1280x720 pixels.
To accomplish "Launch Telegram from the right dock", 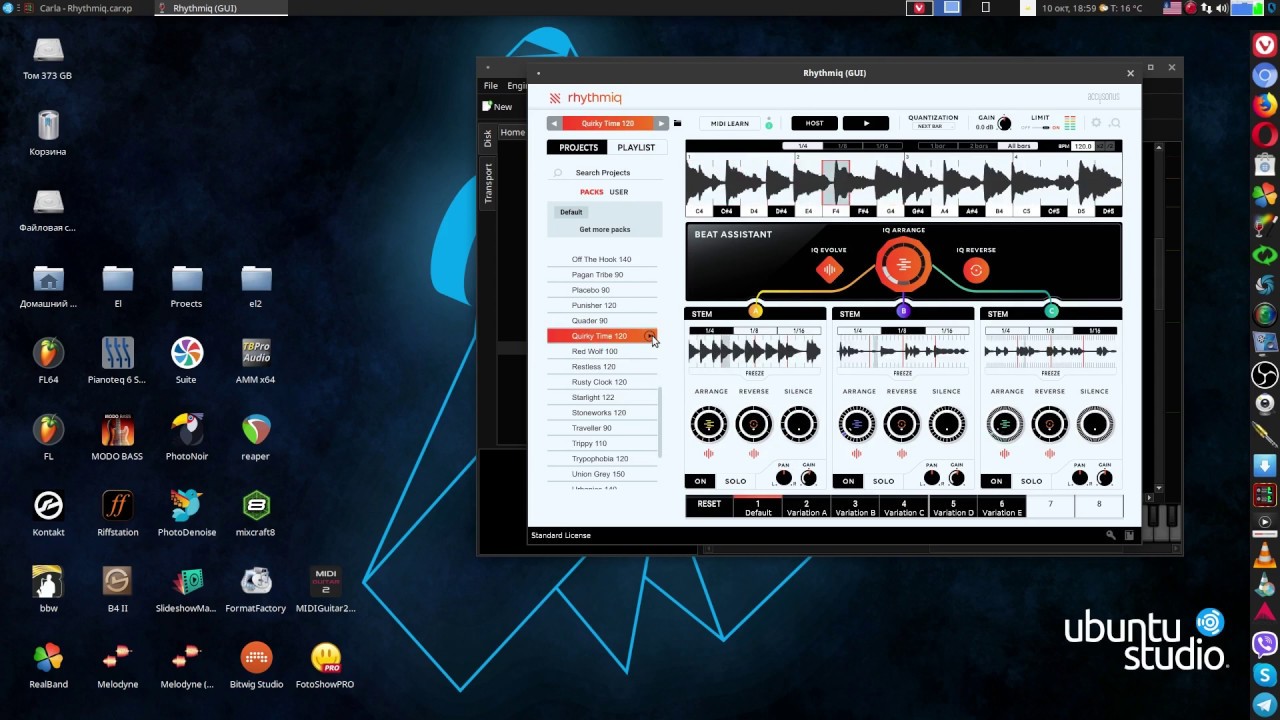I will click(x=1265, y=705).
